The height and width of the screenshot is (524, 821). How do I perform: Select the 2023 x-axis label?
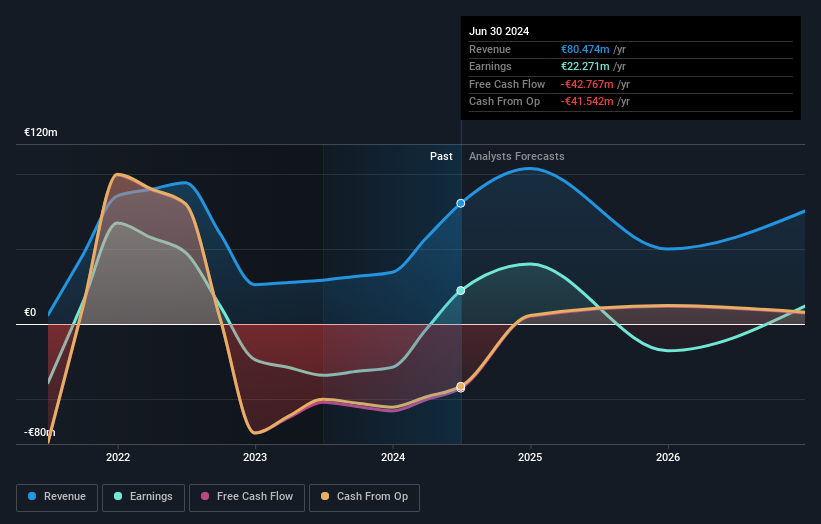255,457
